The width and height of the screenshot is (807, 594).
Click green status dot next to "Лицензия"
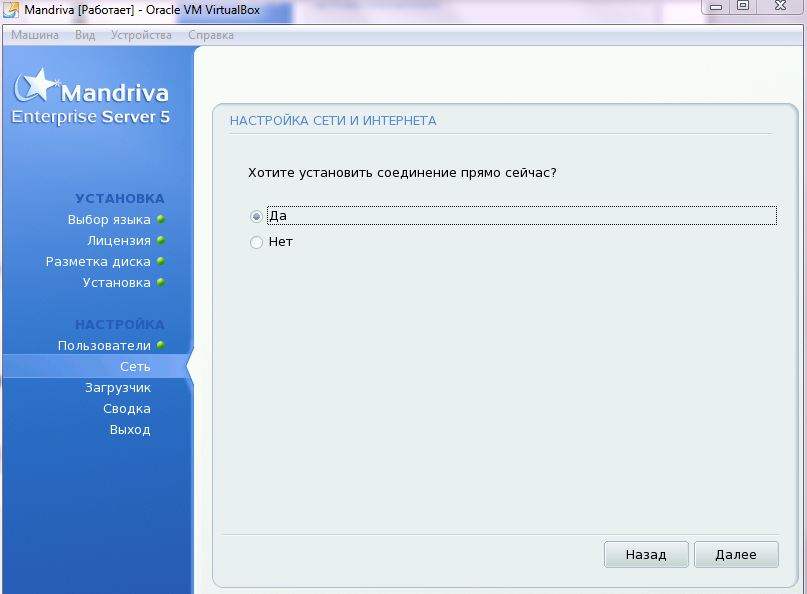click(161, 240)
